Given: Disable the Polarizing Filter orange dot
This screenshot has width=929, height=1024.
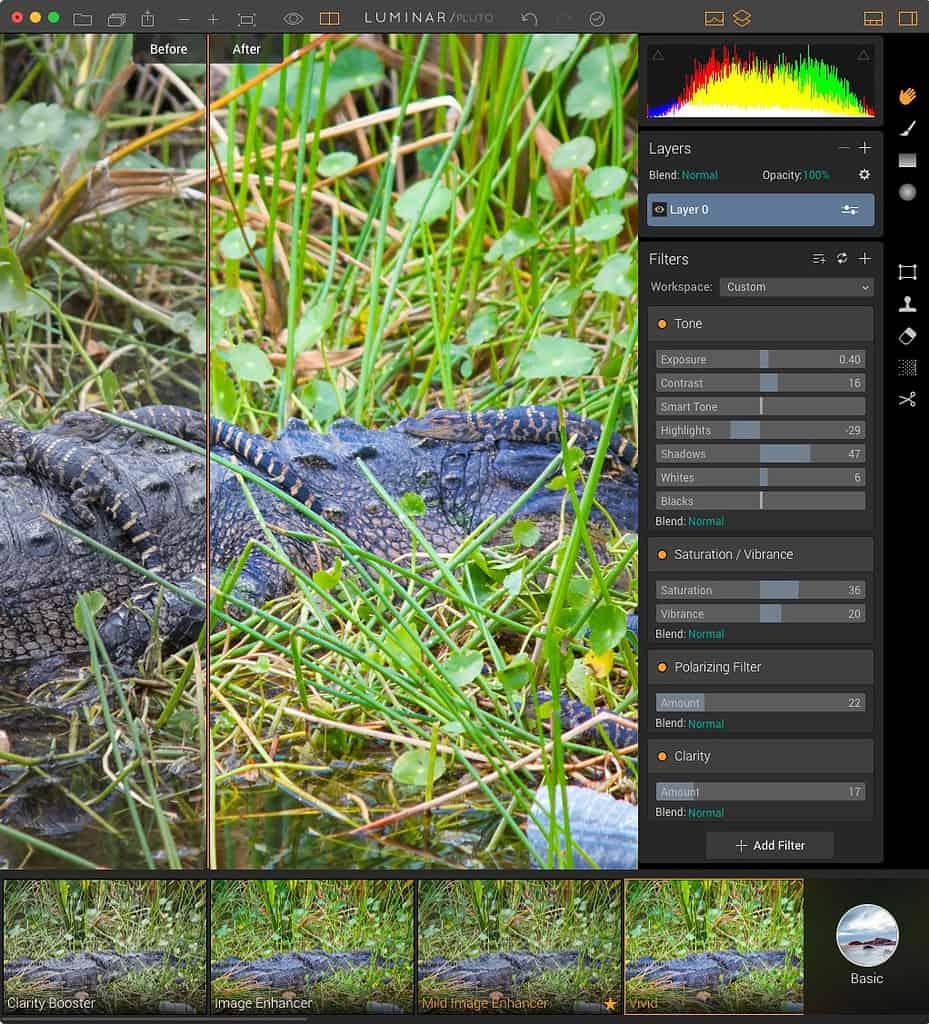Looking at the screenshot, I should 662,667.
